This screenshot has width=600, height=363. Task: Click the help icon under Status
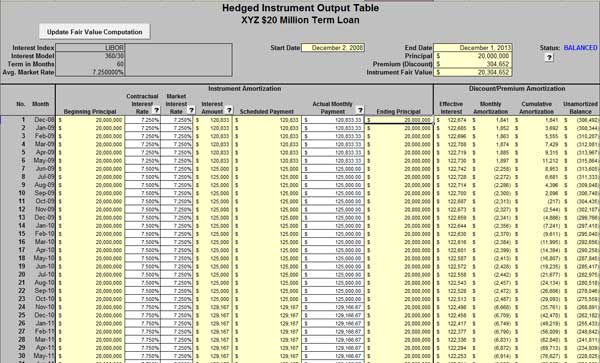[549, 57]
